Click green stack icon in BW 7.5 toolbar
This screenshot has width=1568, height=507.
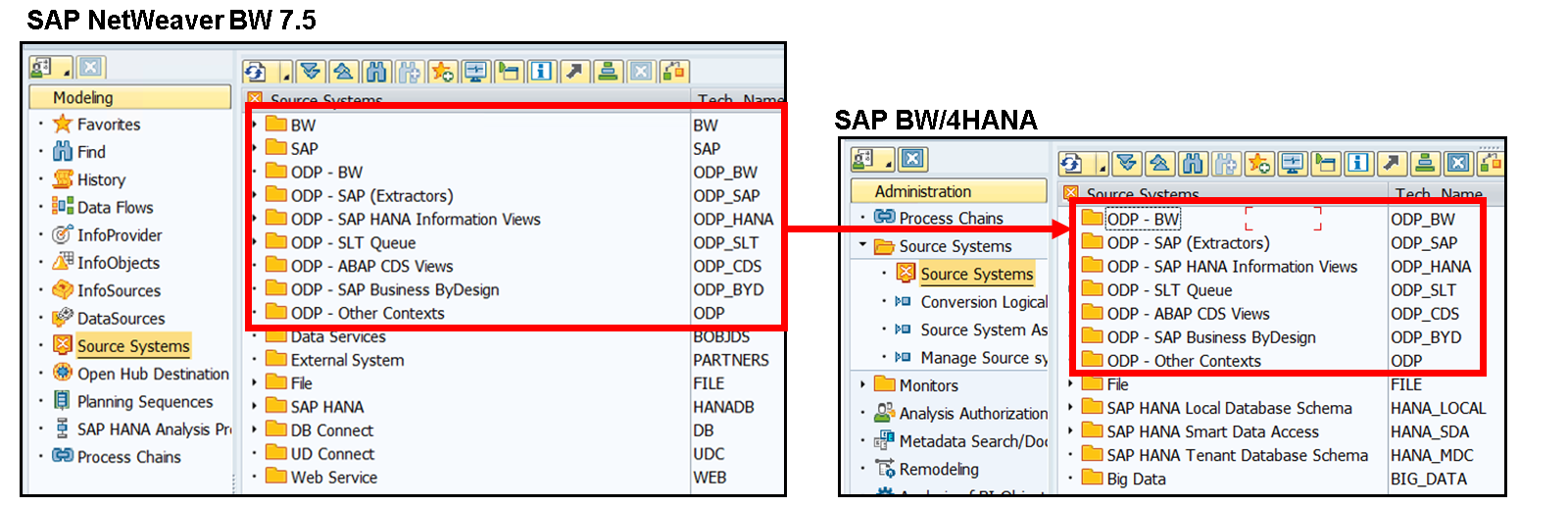(x=608, y=72)
